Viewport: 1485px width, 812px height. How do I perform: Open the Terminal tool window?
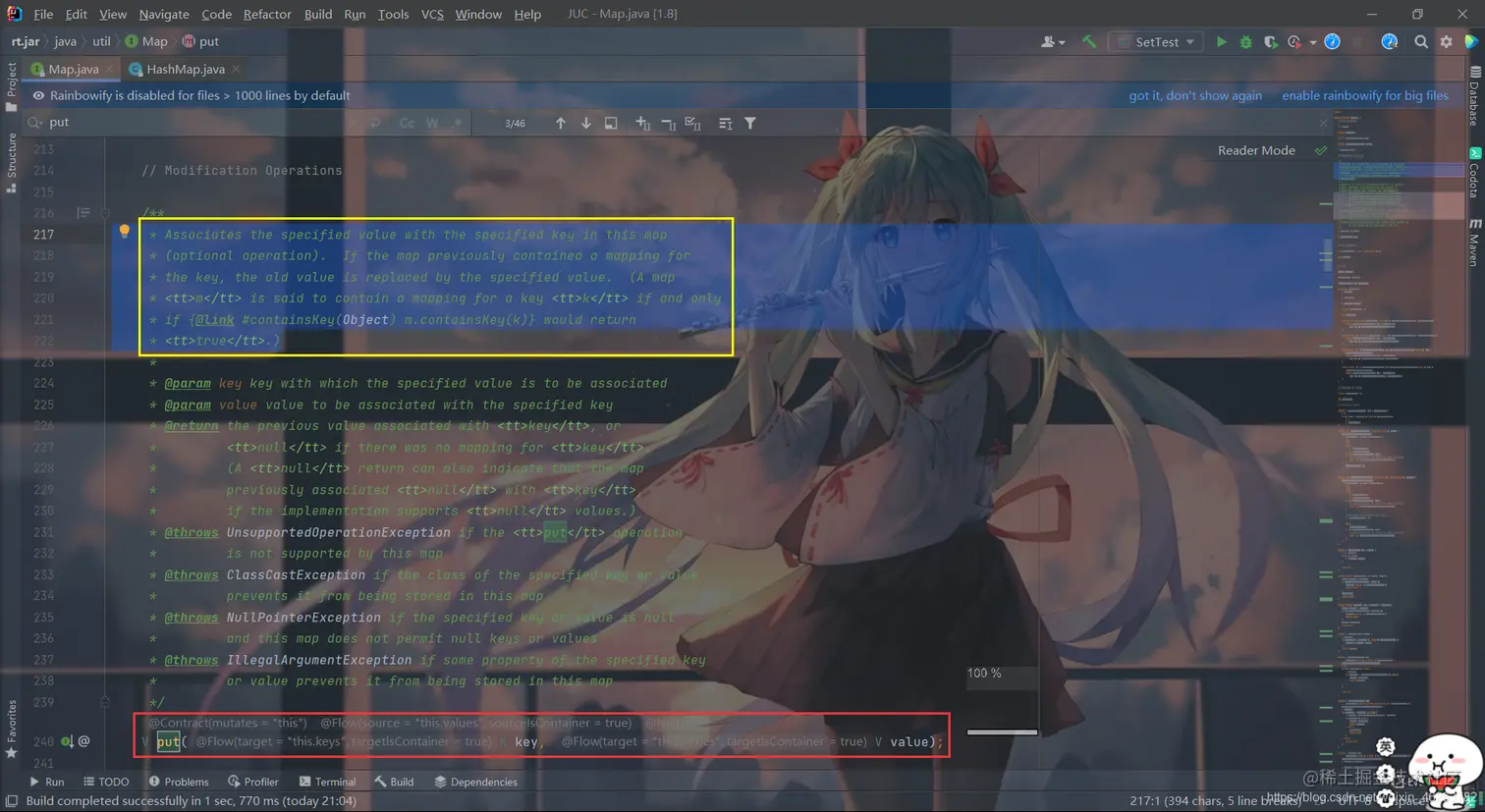click(x=327, y=783)
